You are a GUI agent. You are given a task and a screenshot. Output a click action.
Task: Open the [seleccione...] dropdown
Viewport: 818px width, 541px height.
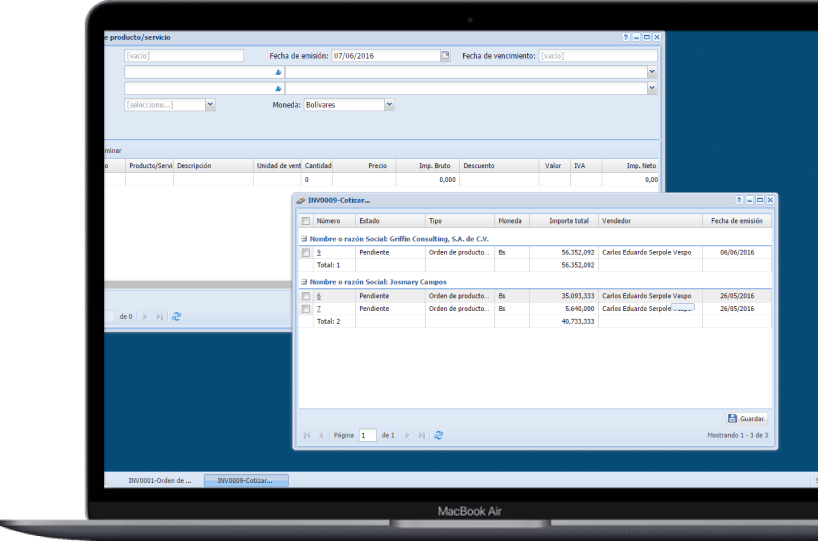pos(210,104)
